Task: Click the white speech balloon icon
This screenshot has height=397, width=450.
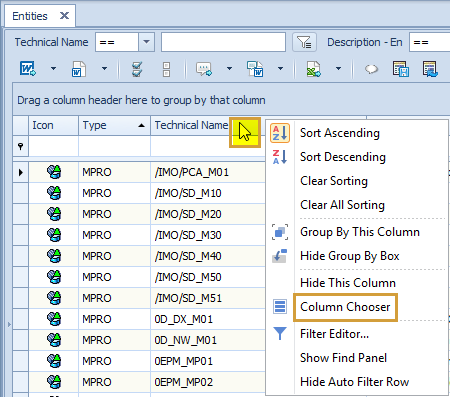Action: [x=371, y=69]
